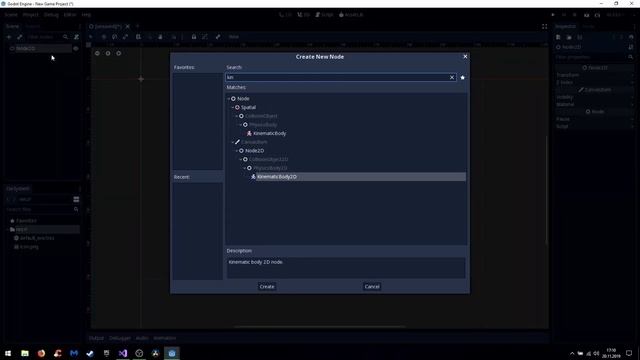Collapse the CollisionObject2D branch
640x360 pixels.
click(241, 159)
